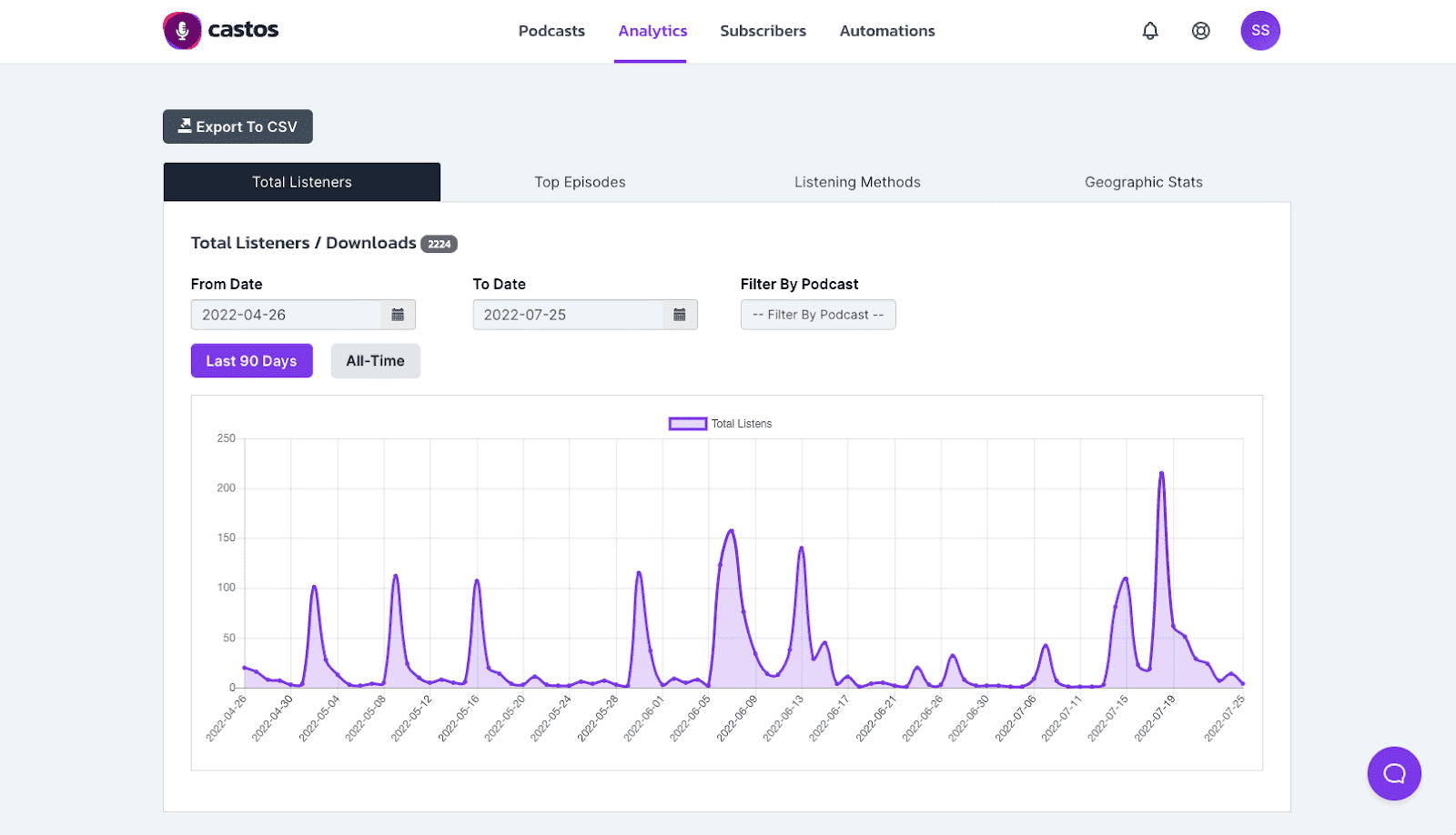Go to the Subscribers page
This screenshot has height=835, width=1456.
[x=763, y=31]
